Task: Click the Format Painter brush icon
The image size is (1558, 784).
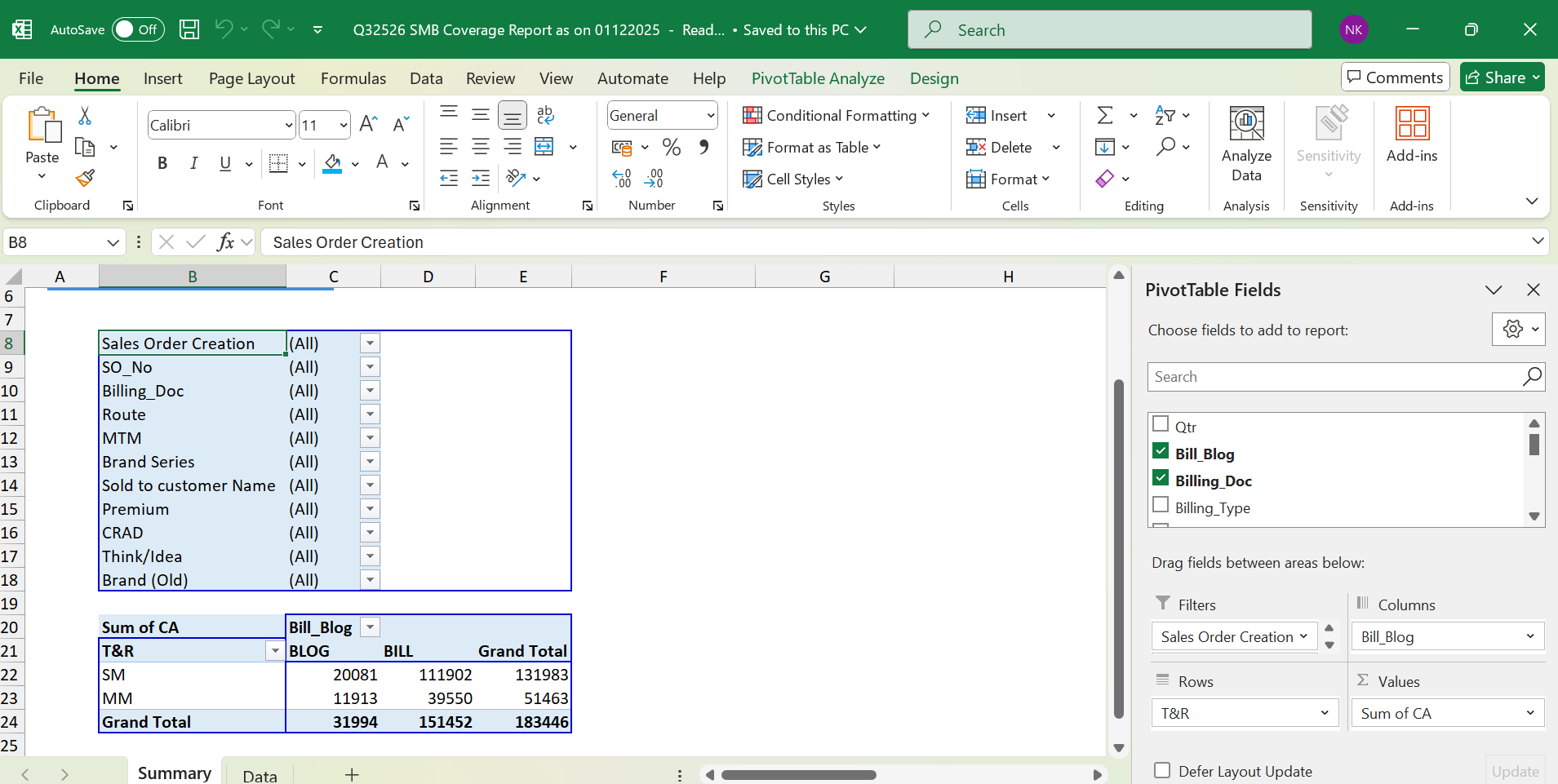Action: coord(85,178)
